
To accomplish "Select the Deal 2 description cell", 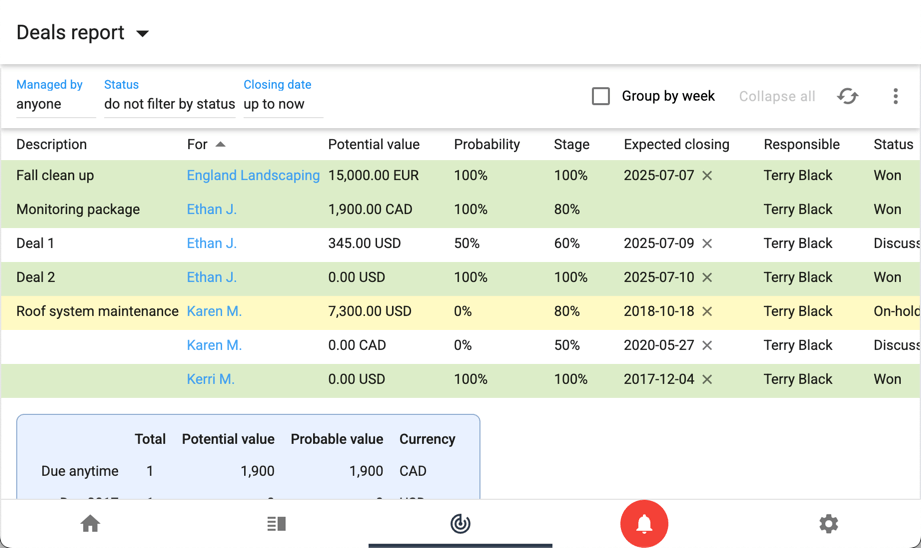I will coord(36,278).
